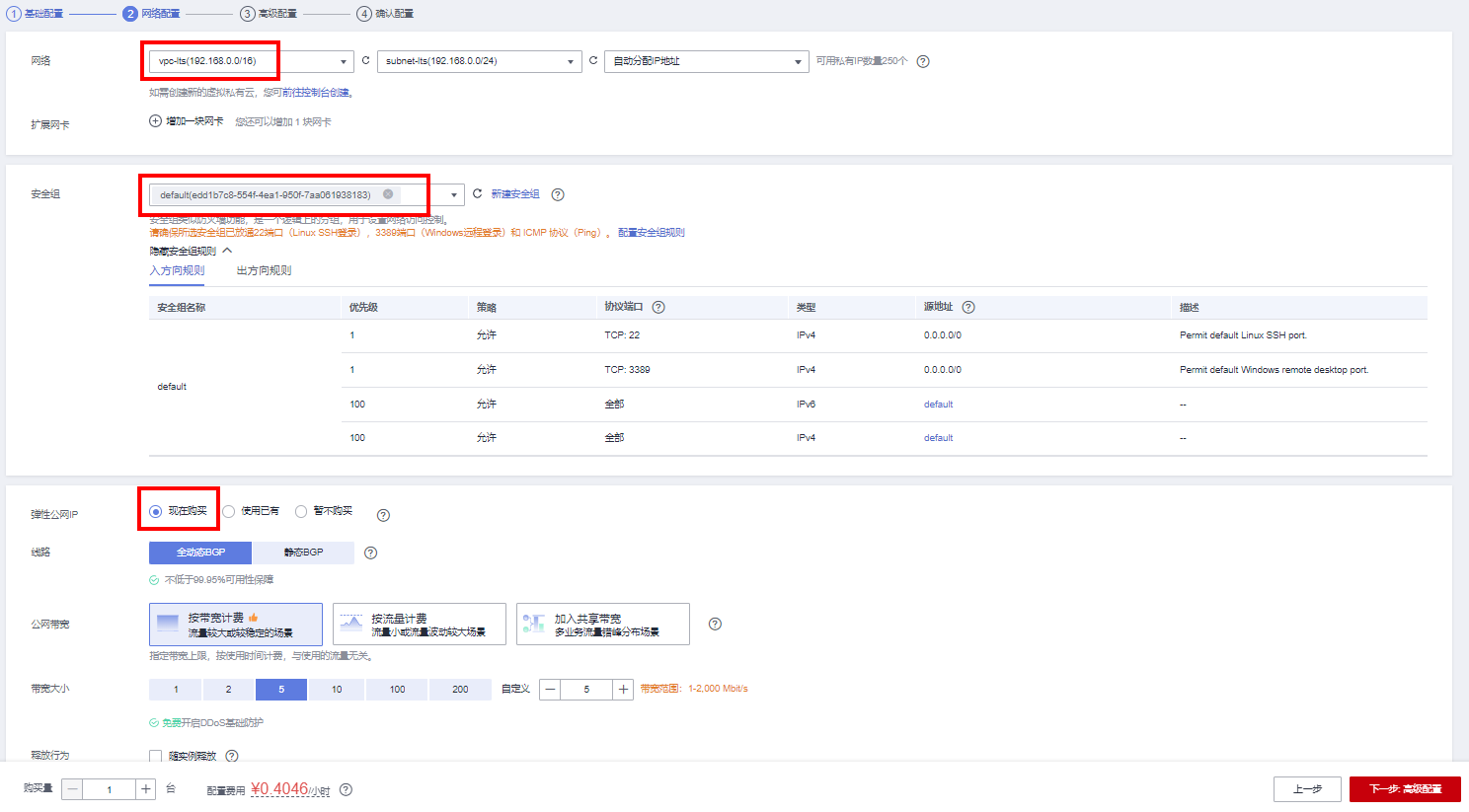Click the plus icon to 增加一块网卡

[x=155, y=121]
